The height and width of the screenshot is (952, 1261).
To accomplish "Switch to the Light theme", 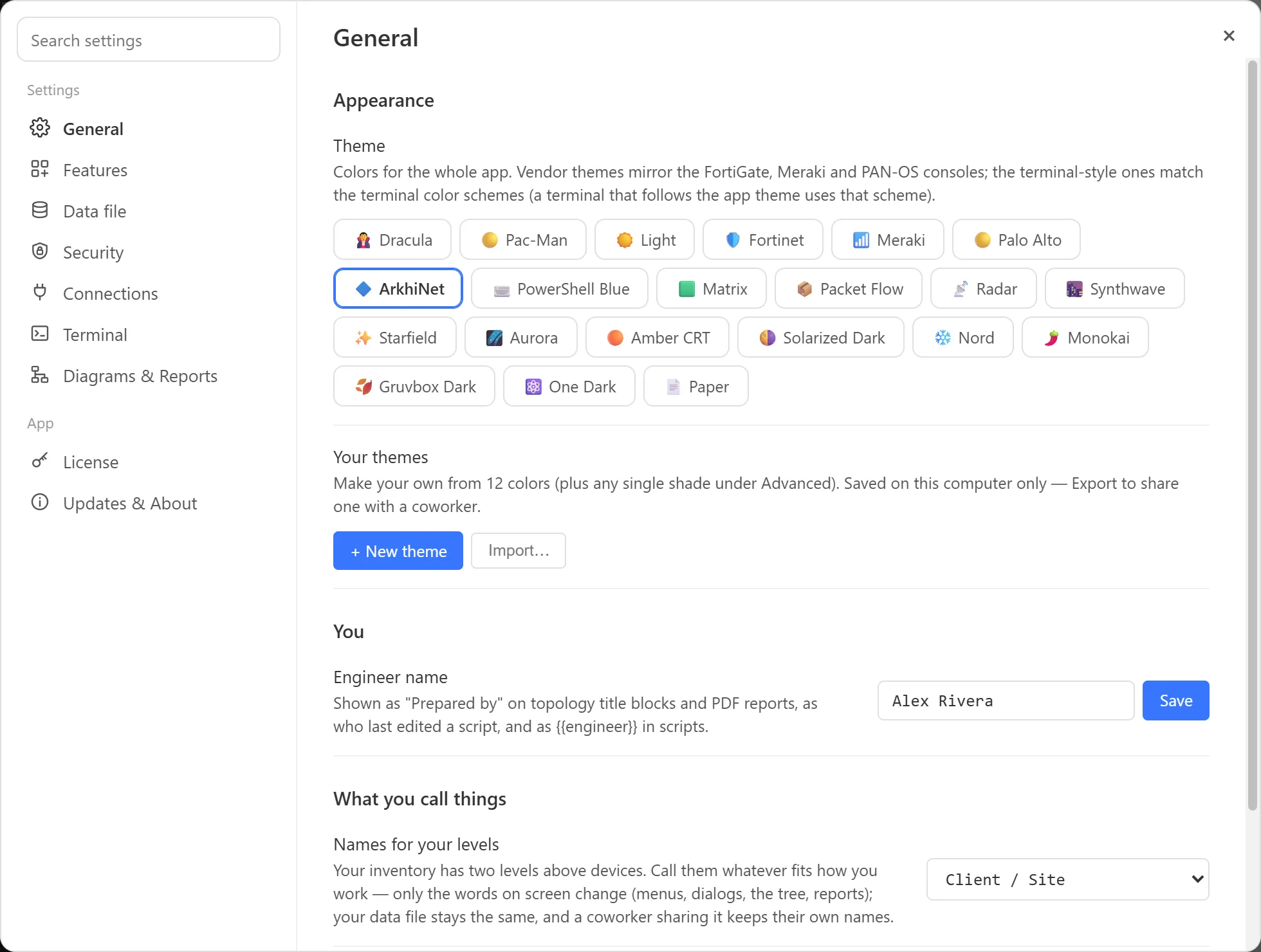I will point(645,240).
